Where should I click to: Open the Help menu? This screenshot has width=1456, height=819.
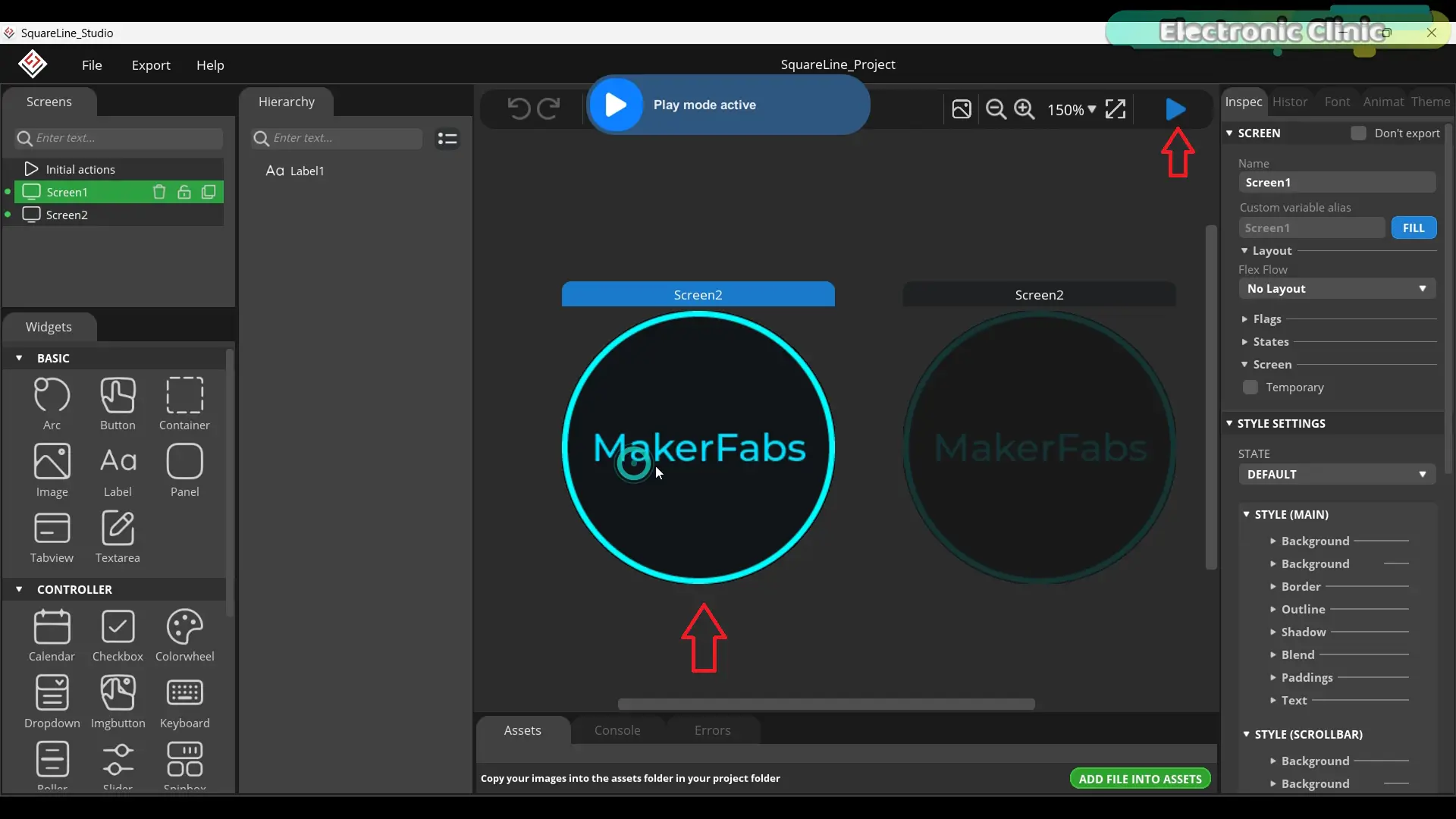pos(210,65)
